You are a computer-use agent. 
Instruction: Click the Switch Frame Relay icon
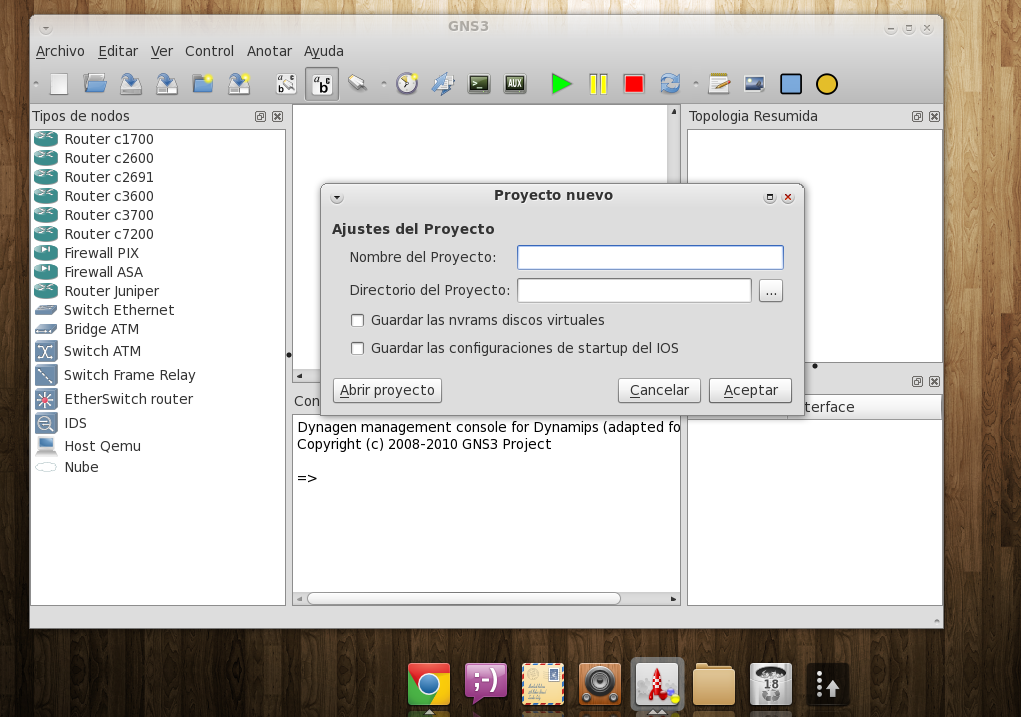tap(46, 375)
